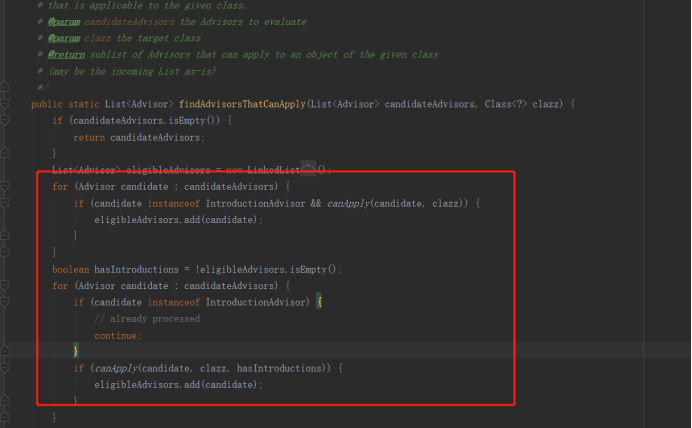This screenshot has width=692, height=428.
Task: Click IntroductionAdvisor before && canApply
Action: point(255,203)
